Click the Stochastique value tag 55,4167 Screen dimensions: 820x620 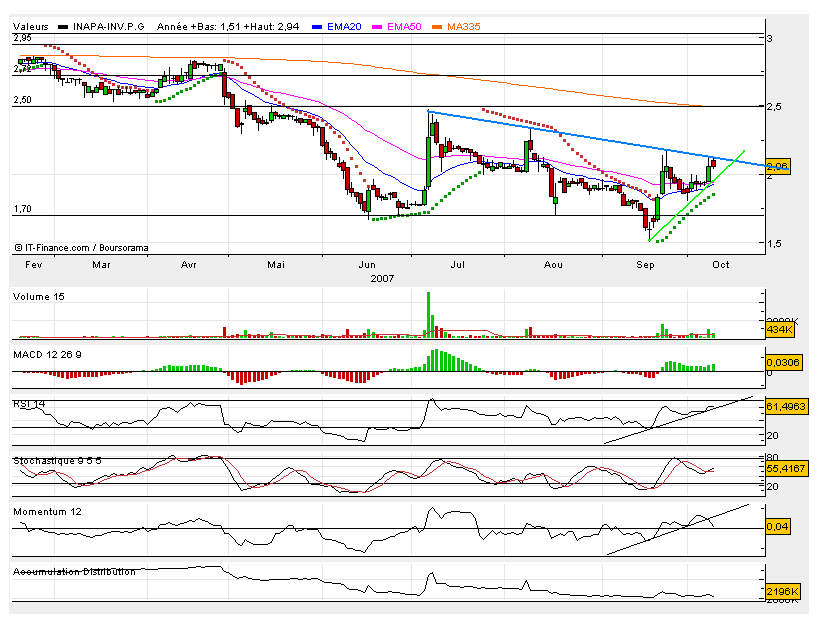coord(786,468)
